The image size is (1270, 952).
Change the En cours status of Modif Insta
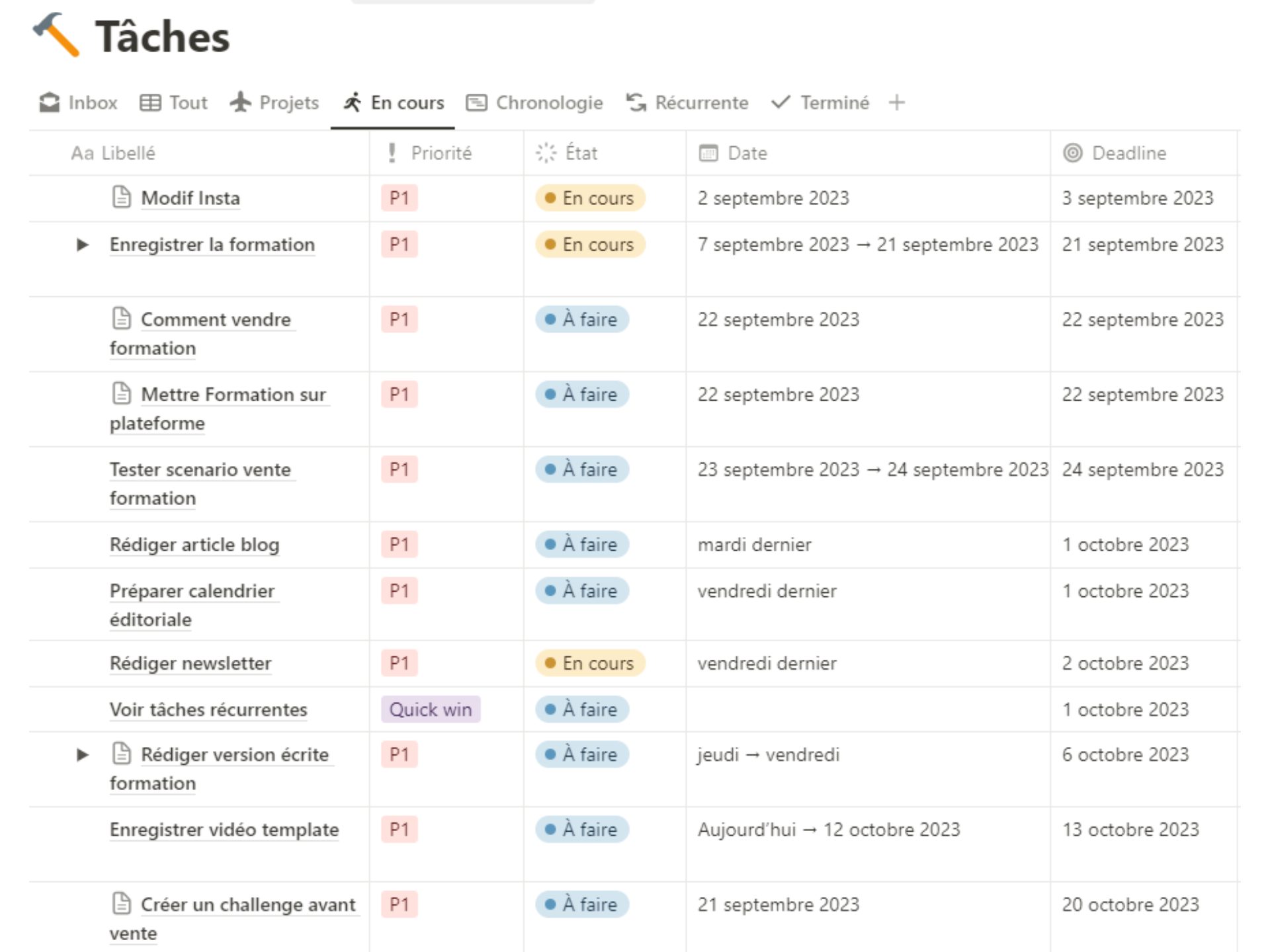coord(590,198)
